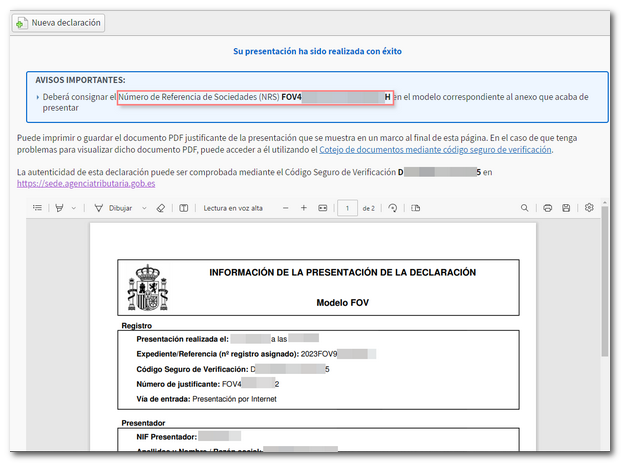
Task: Print the PDF justificante
Action: 547,208
